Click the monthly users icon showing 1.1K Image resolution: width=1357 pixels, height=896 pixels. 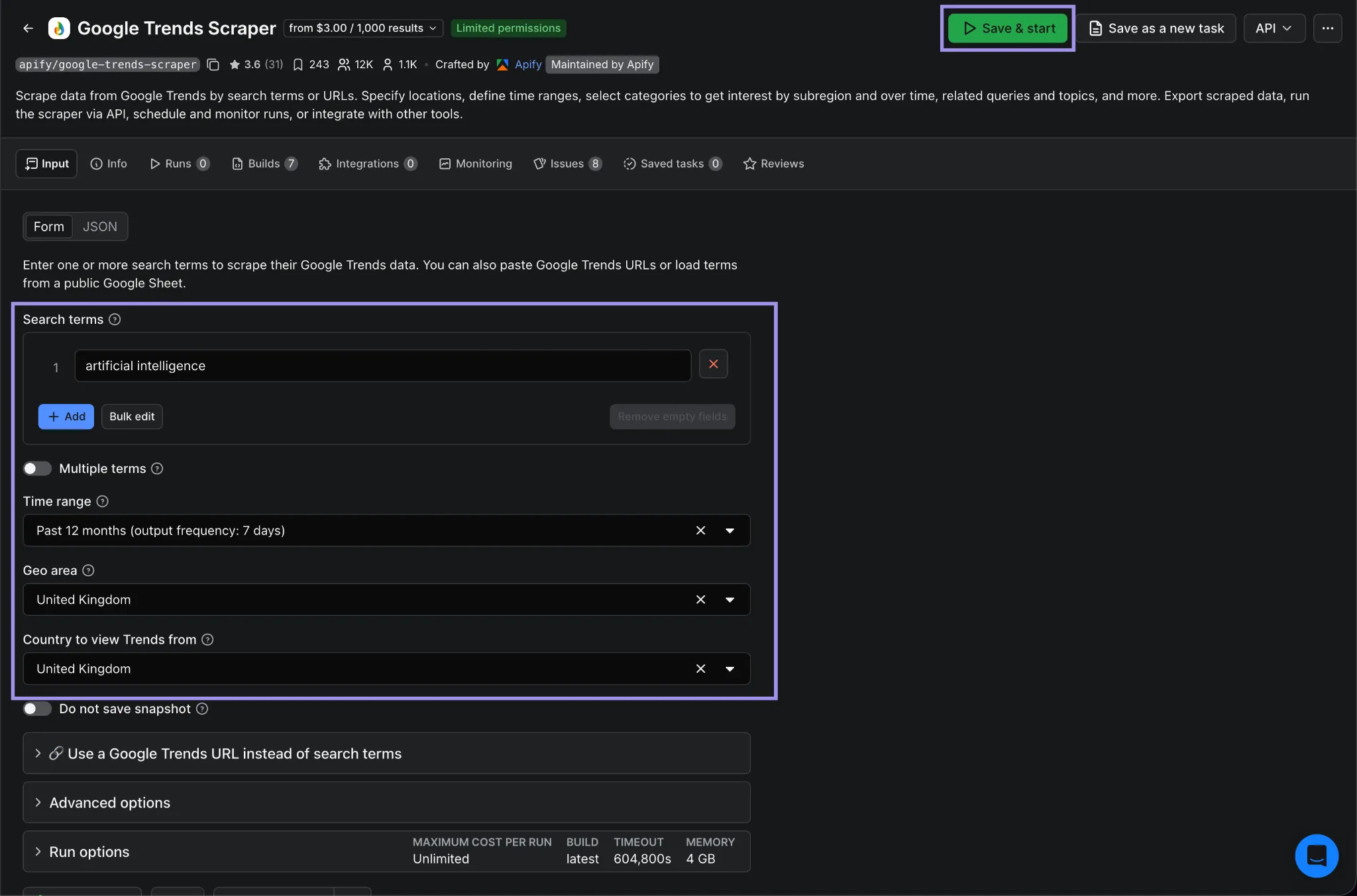click(388, 64)
